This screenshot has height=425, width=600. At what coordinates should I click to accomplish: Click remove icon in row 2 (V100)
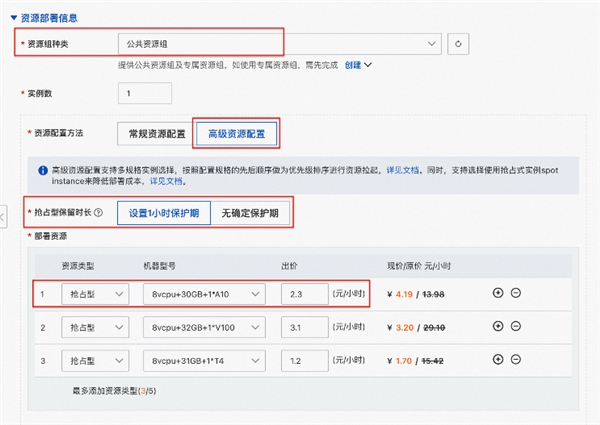(x=516, y=326)
